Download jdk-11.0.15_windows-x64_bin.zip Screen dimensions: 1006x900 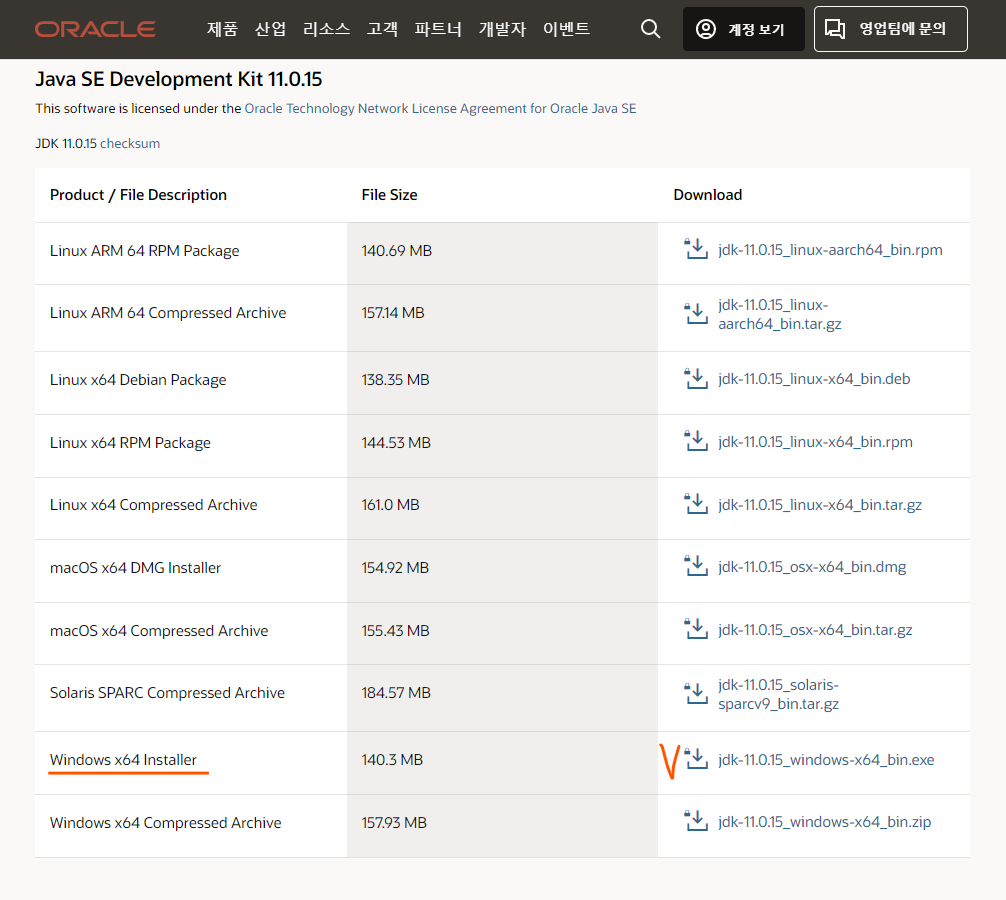click(x=824, y=822)
